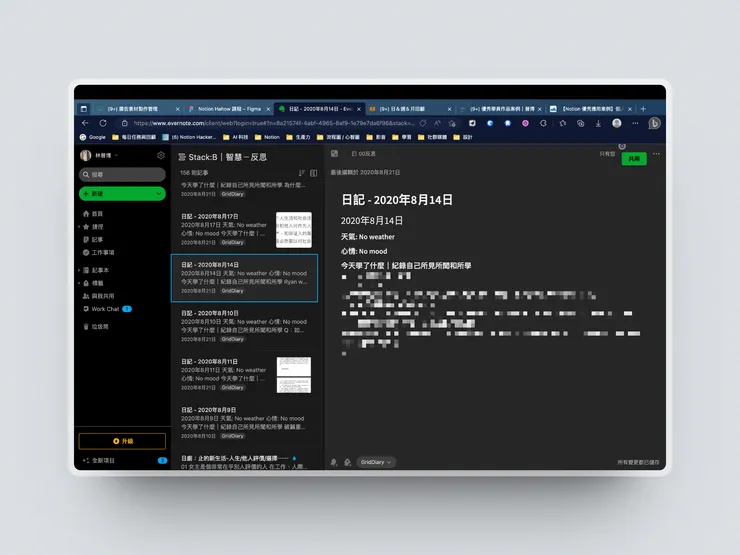This screenshot has height=555, width=740.
Task: Open Notebooks in the sidebar
Action: click(96, 270)
